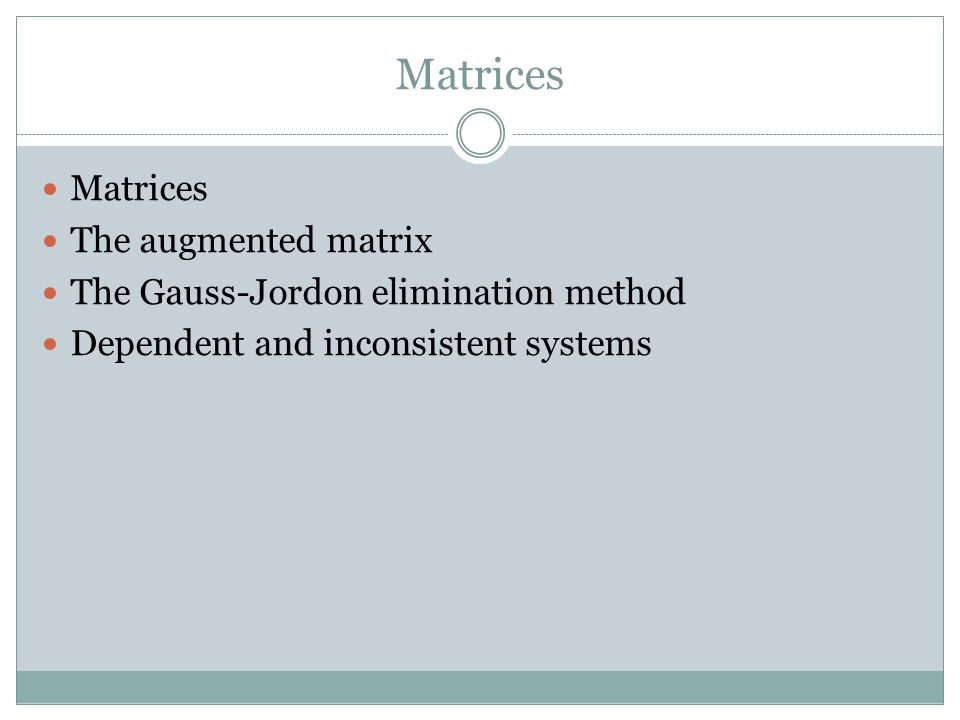Click the word "method" in the third bullet
This screenshot has height=720, width=960.
[624, 292]
